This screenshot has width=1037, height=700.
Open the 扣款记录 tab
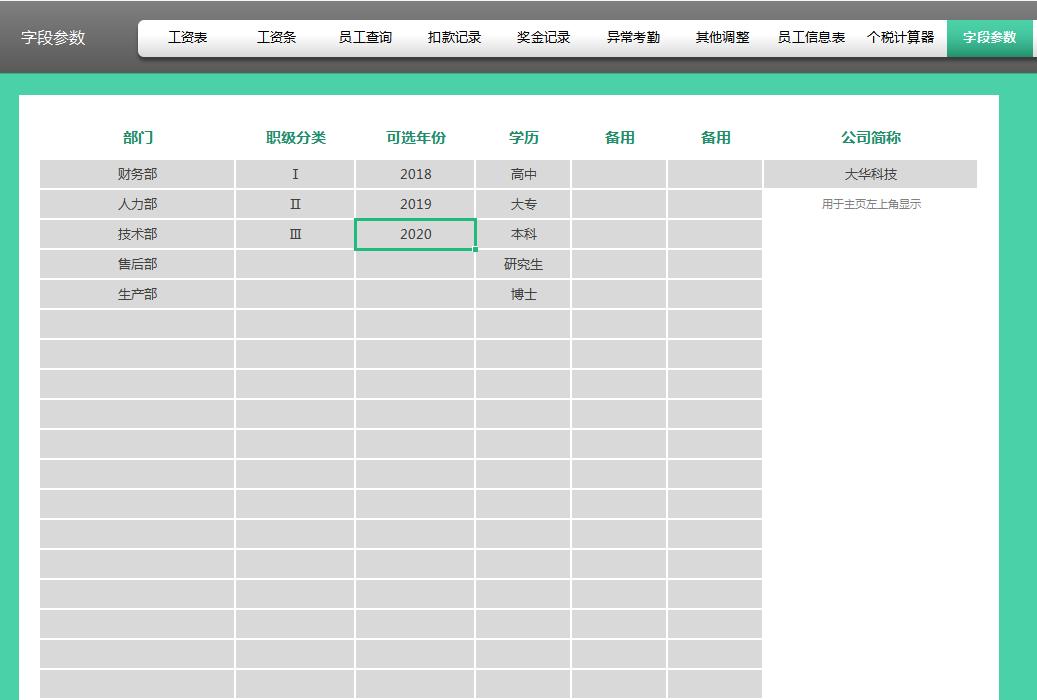[x=454, y=37]
